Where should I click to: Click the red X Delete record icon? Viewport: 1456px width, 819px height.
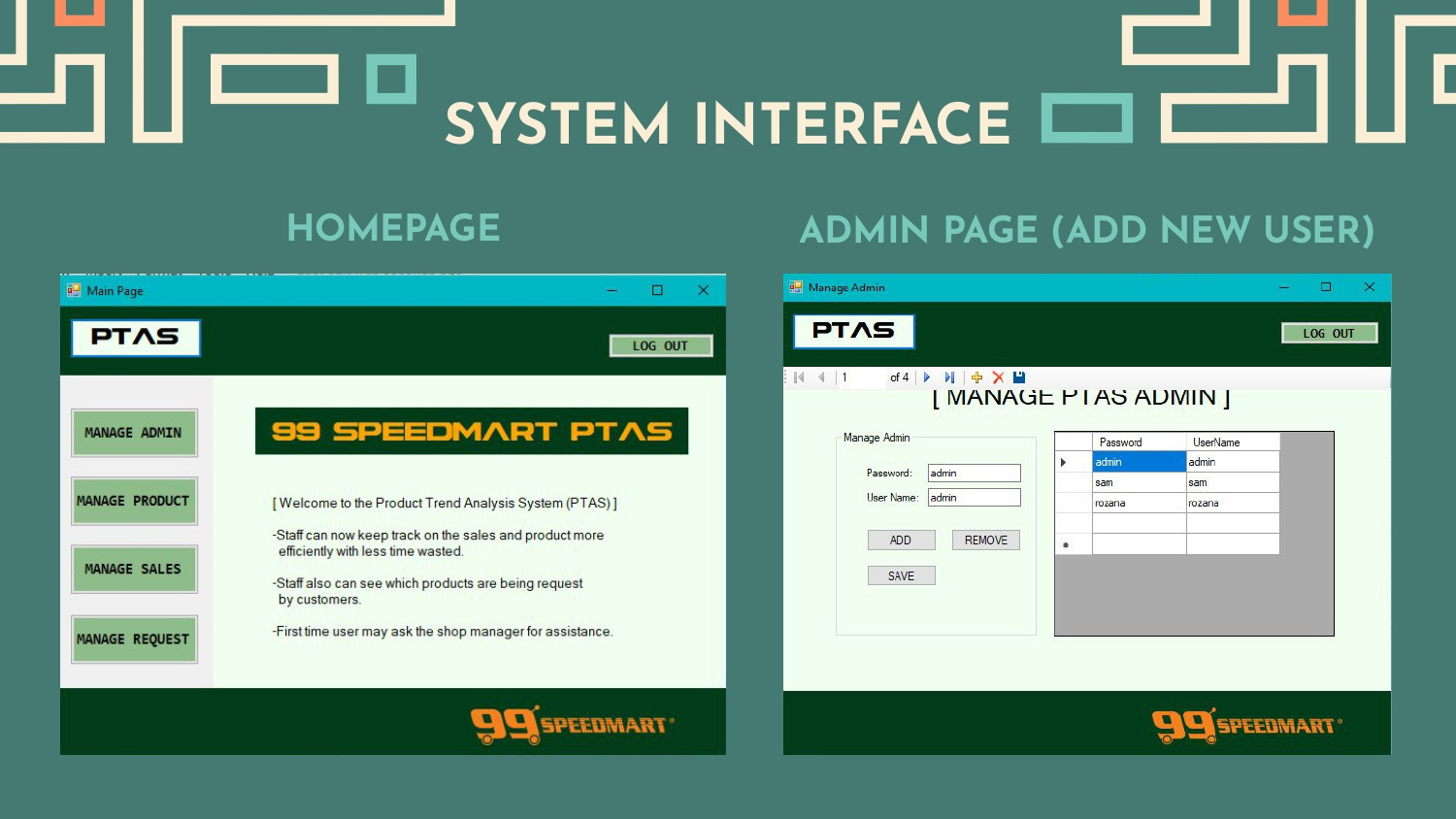[998, 377]
